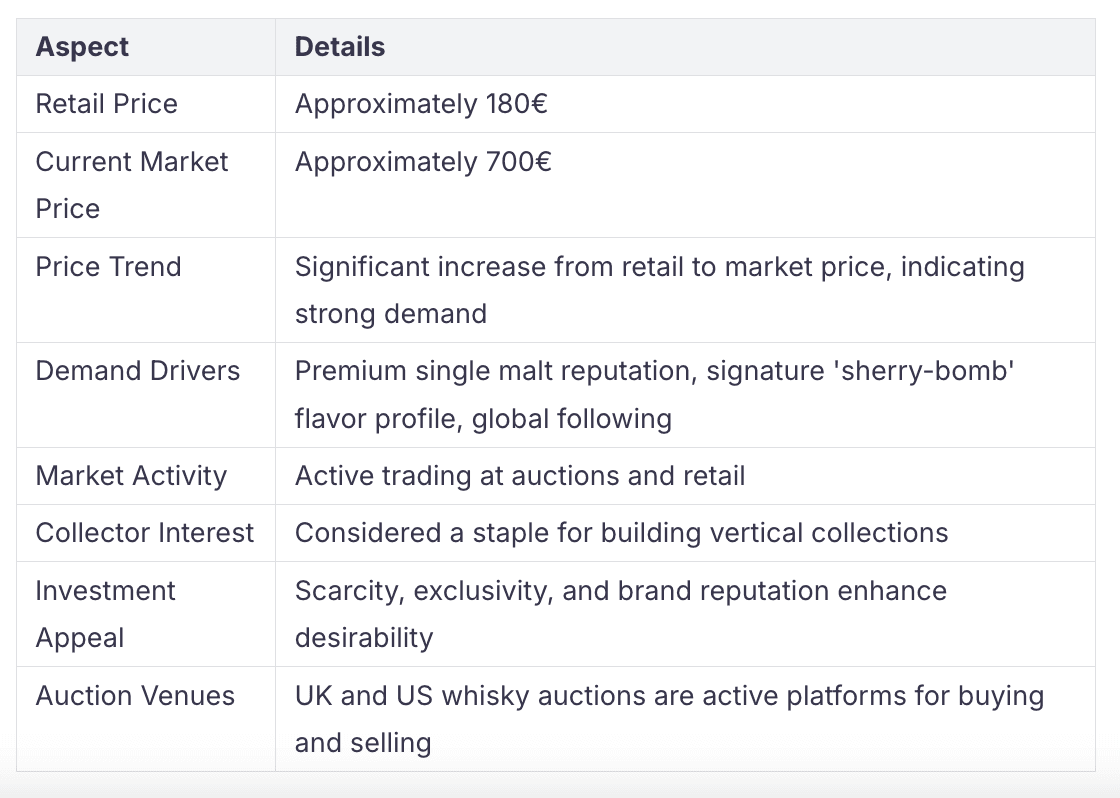1120x798 pixels.
Task: Select the Collector Interest row label
Action: pos(145,534)
